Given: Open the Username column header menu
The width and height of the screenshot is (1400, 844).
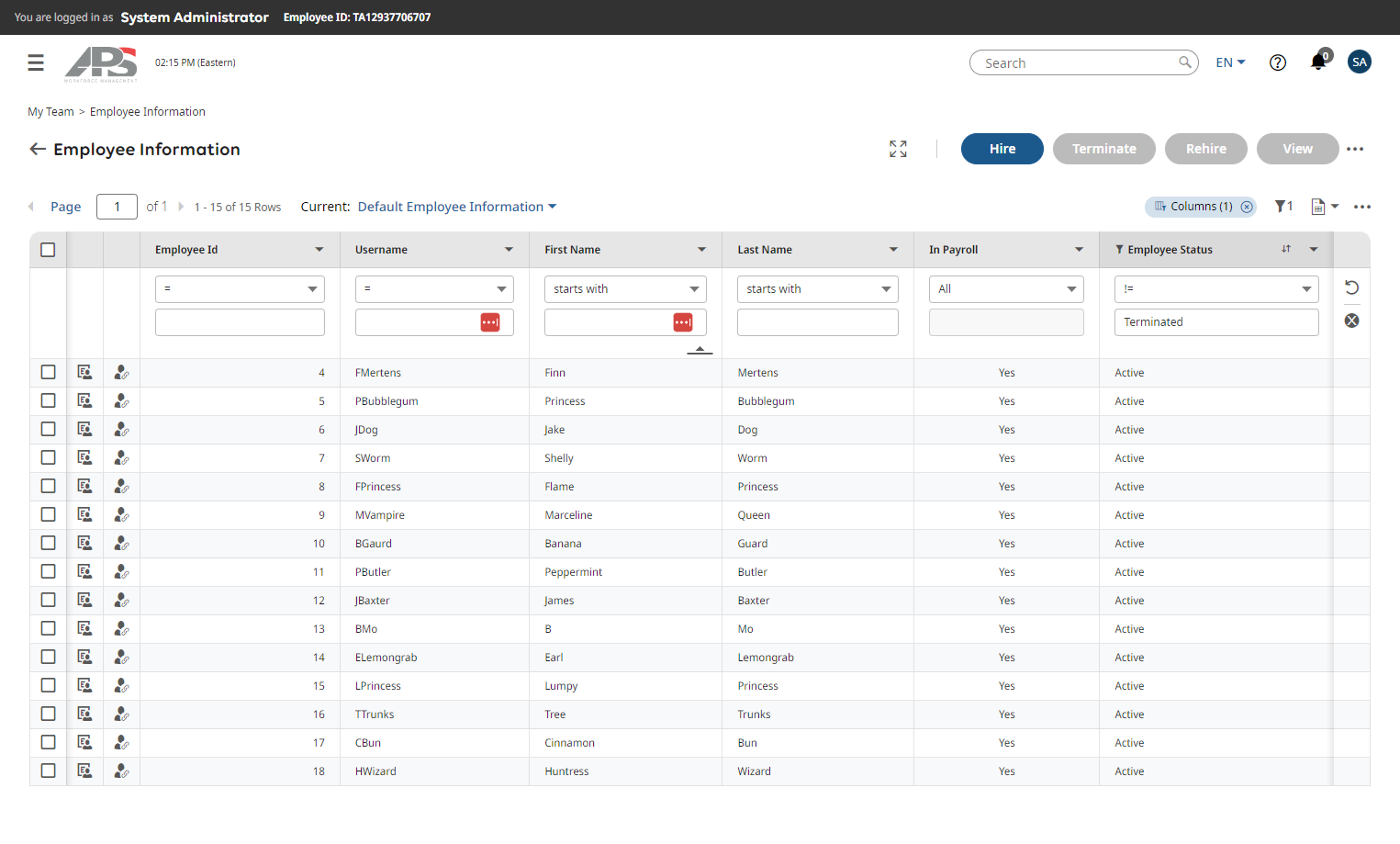Looking at the screenshot, I should 509,250.
